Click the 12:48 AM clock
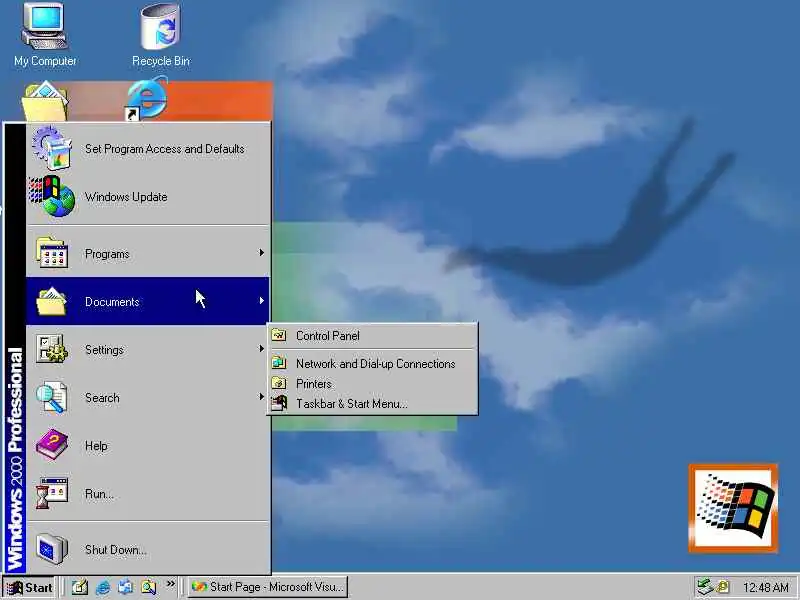 pyautogui.click(x=765, y=588)
